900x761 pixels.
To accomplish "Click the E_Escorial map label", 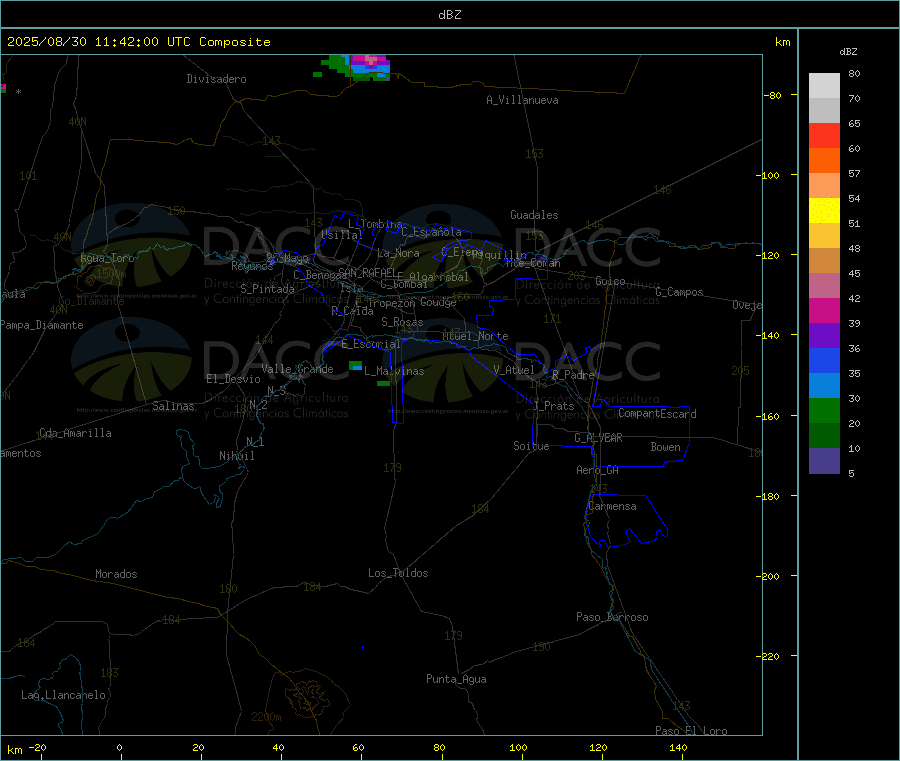I will point(371,344).
